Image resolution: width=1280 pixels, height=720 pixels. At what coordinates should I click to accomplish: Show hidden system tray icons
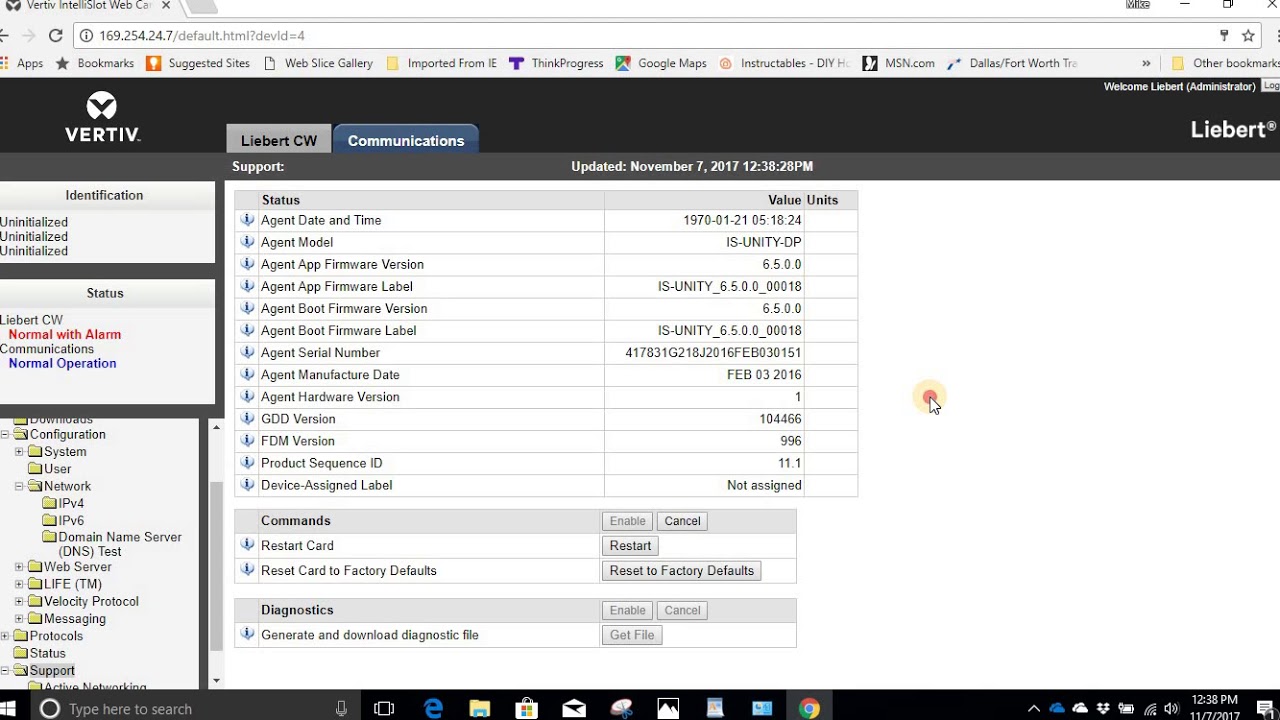(x=1034, y=709)
